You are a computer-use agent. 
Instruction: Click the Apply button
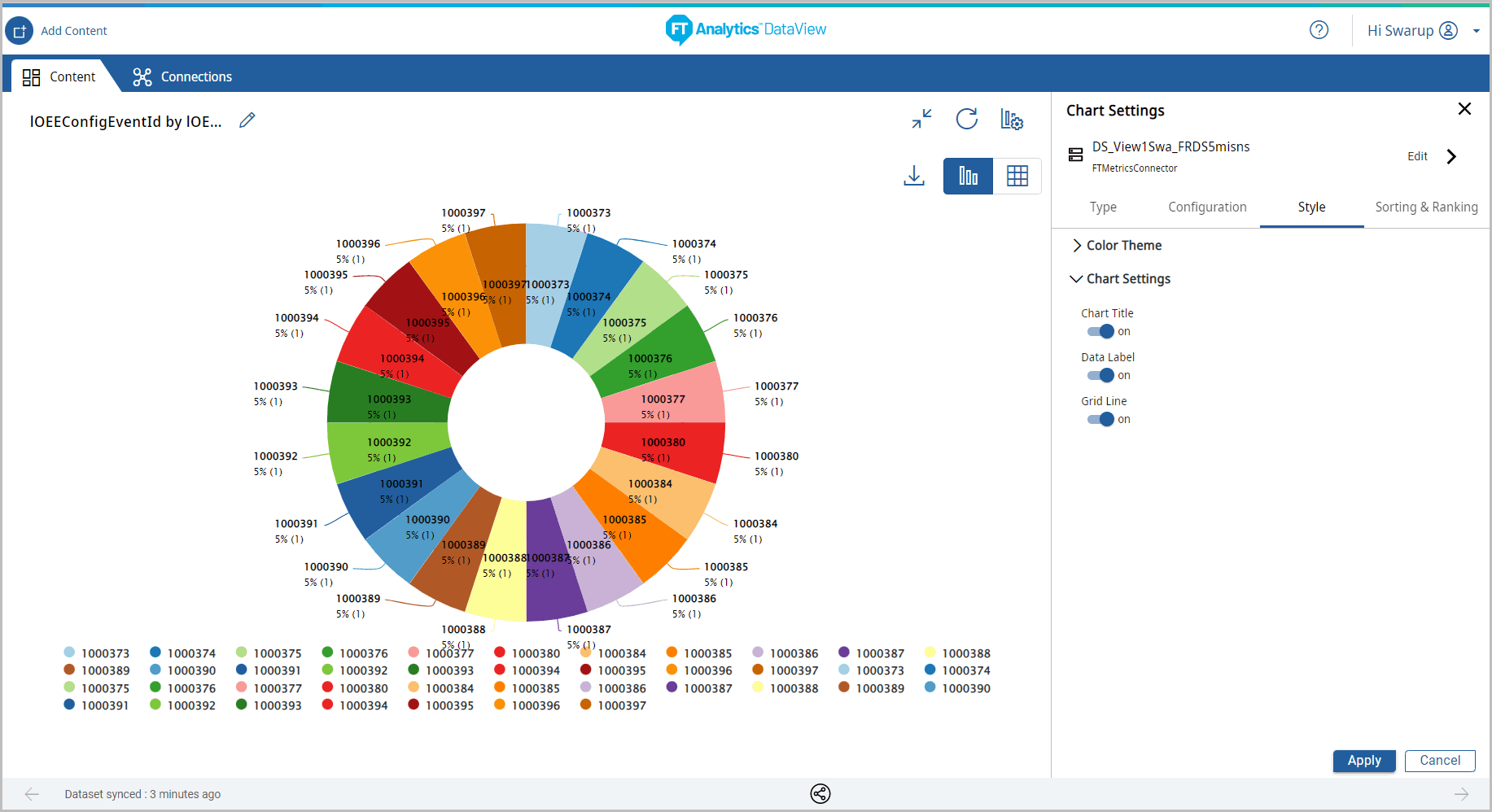pyautogui.click(x=1363, y=761)
